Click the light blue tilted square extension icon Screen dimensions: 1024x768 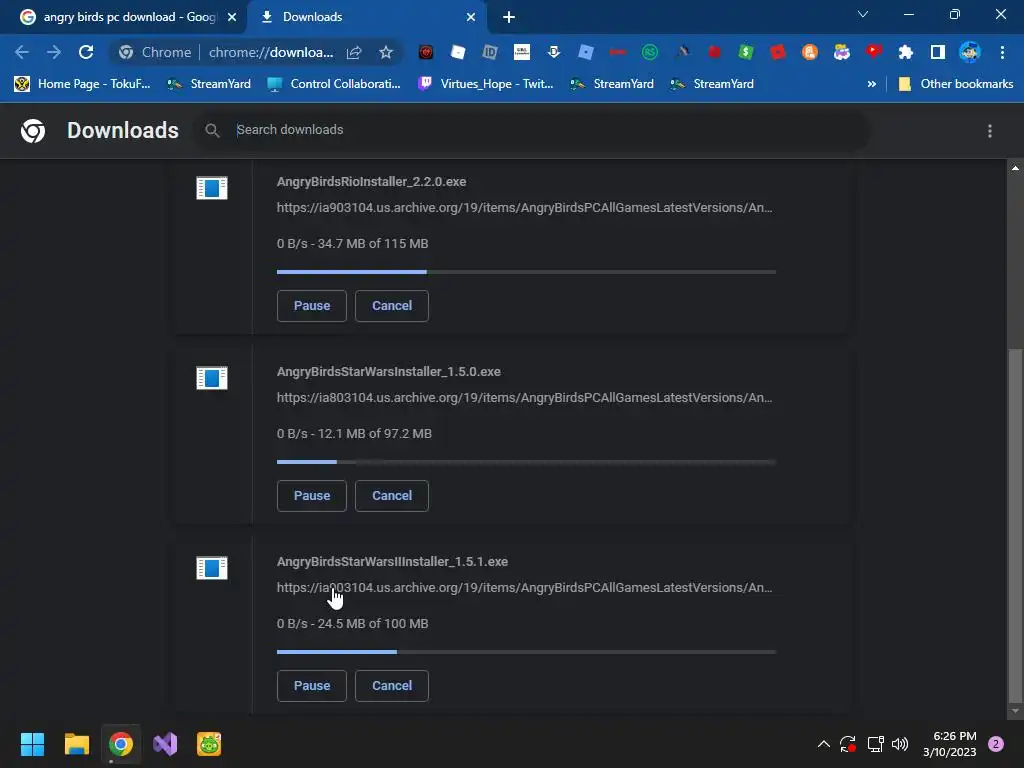[586, 52]
